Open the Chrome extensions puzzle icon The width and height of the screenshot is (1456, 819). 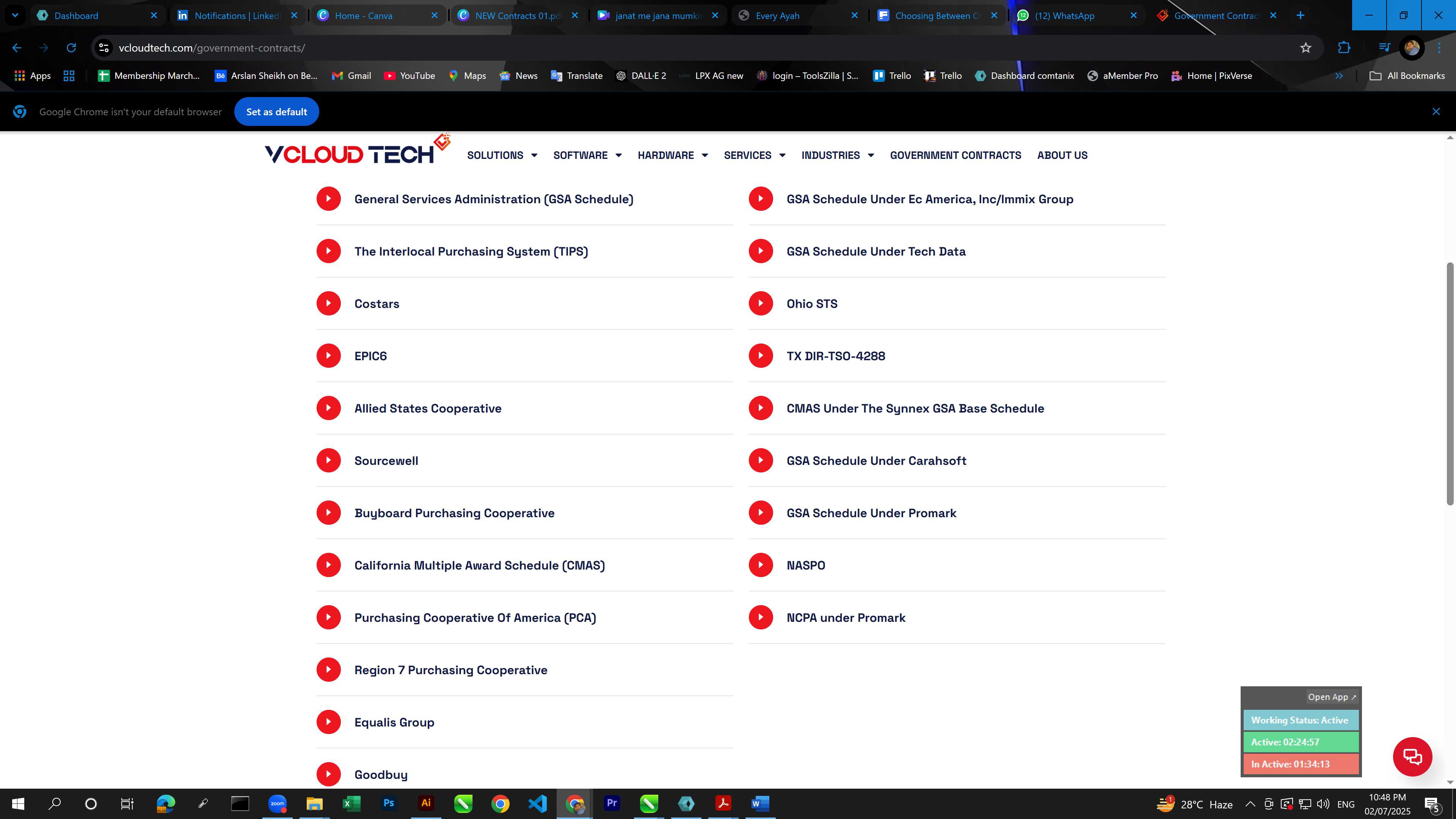[x=1344, y=48]
